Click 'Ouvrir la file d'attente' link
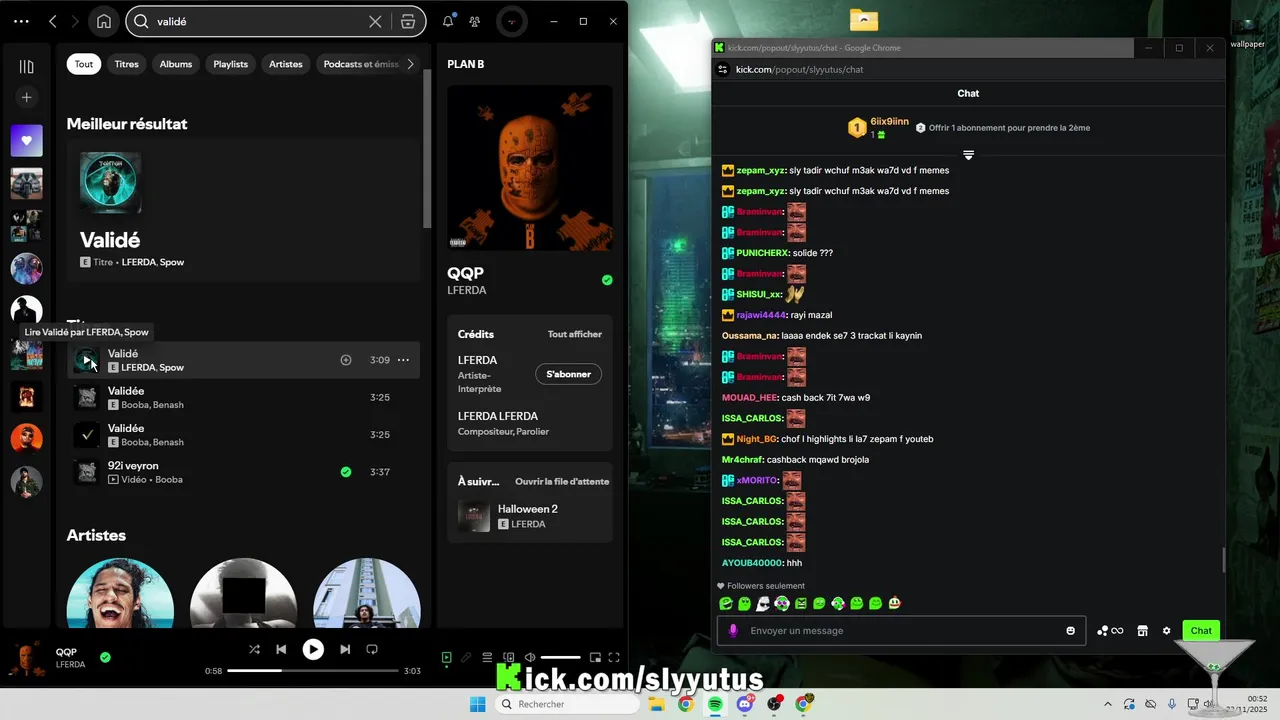 pyautogui.click(x=562, y=481)
